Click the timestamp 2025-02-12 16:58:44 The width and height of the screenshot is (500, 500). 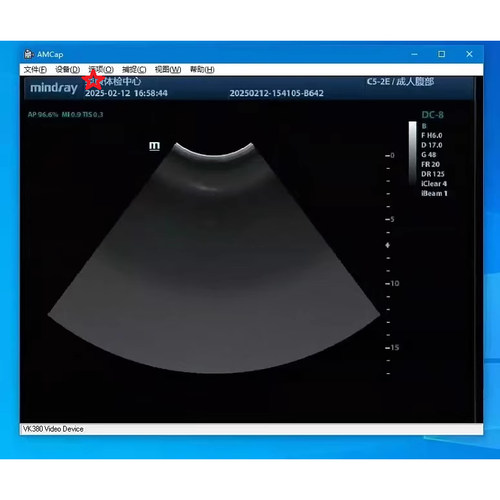(x=126, y=93)
